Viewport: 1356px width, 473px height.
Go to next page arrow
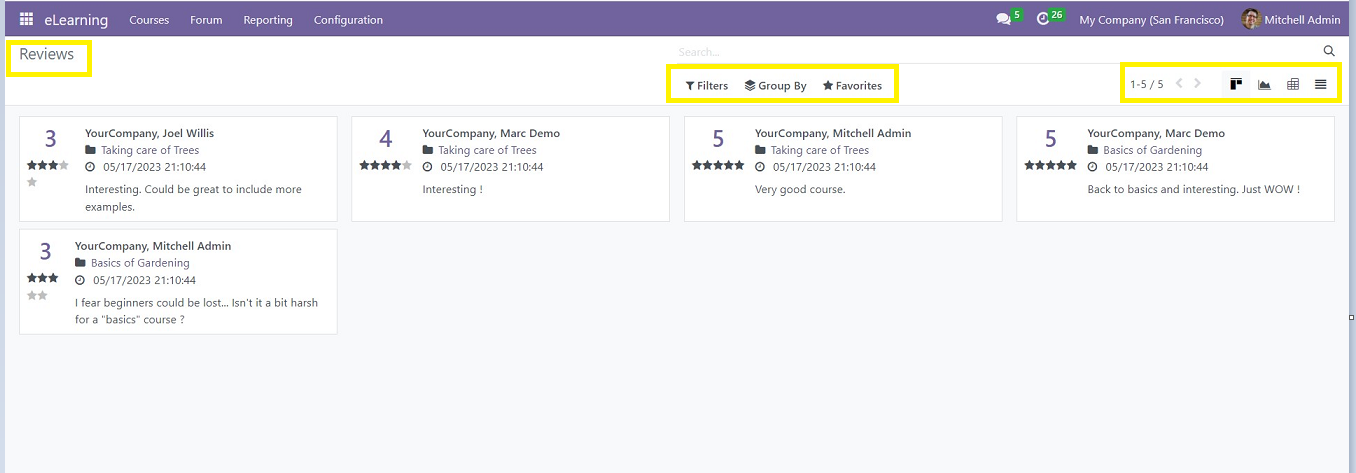click(1198, 84)
